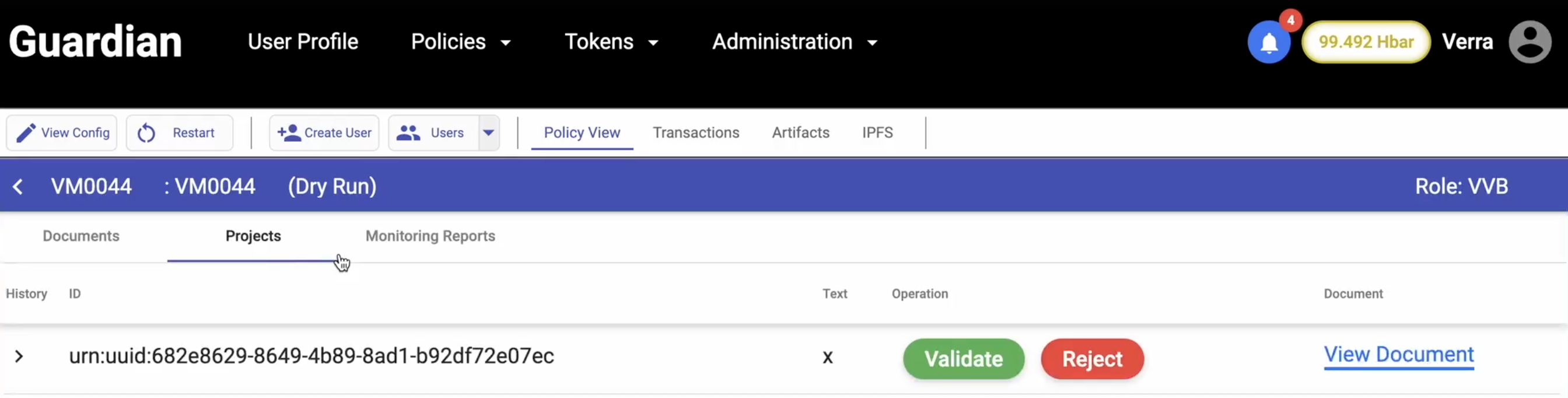Click the notification bell icon
The image size is (1568, 398).
click(1269, 43)
